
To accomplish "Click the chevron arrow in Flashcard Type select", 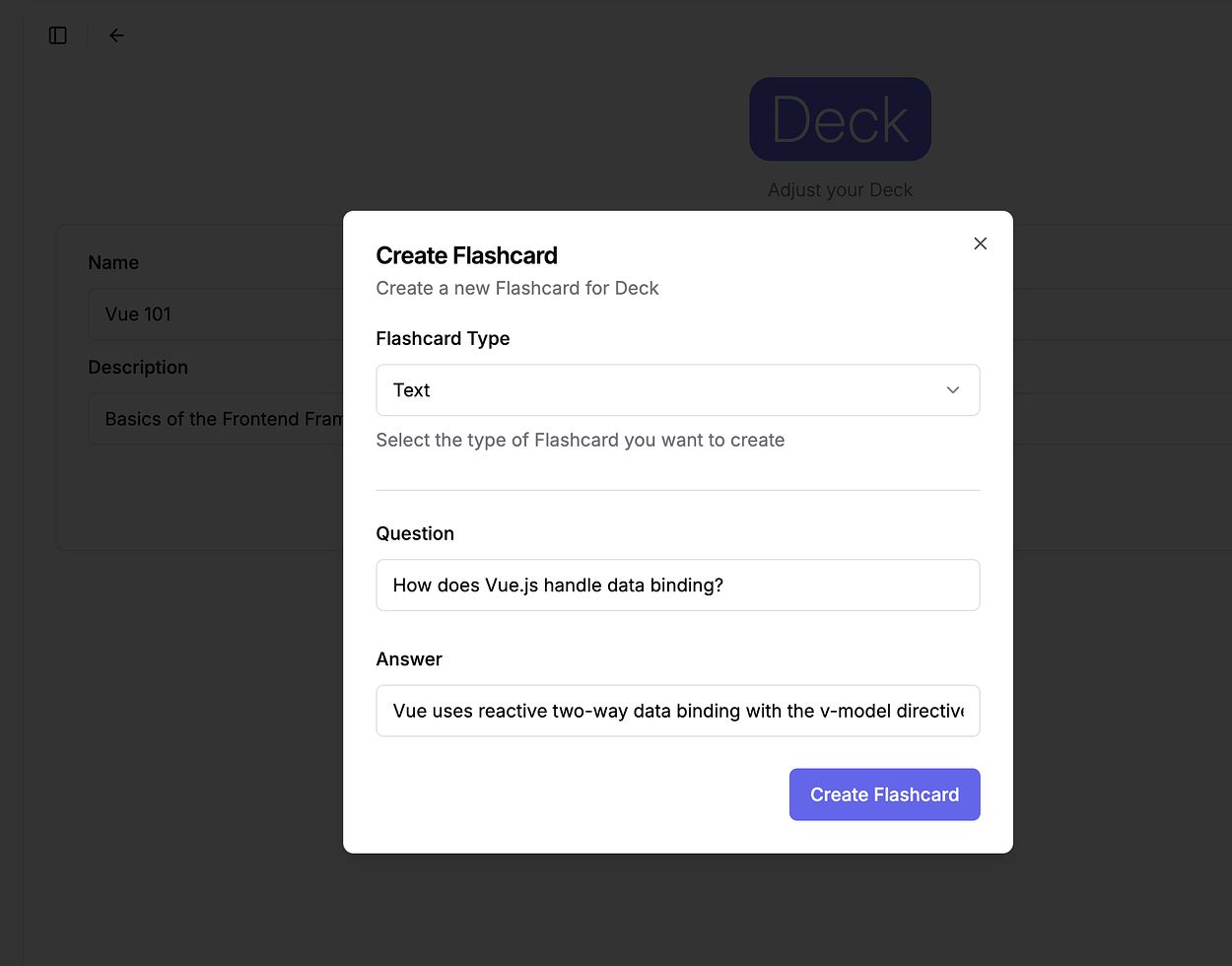I will [x=952, y=390].
